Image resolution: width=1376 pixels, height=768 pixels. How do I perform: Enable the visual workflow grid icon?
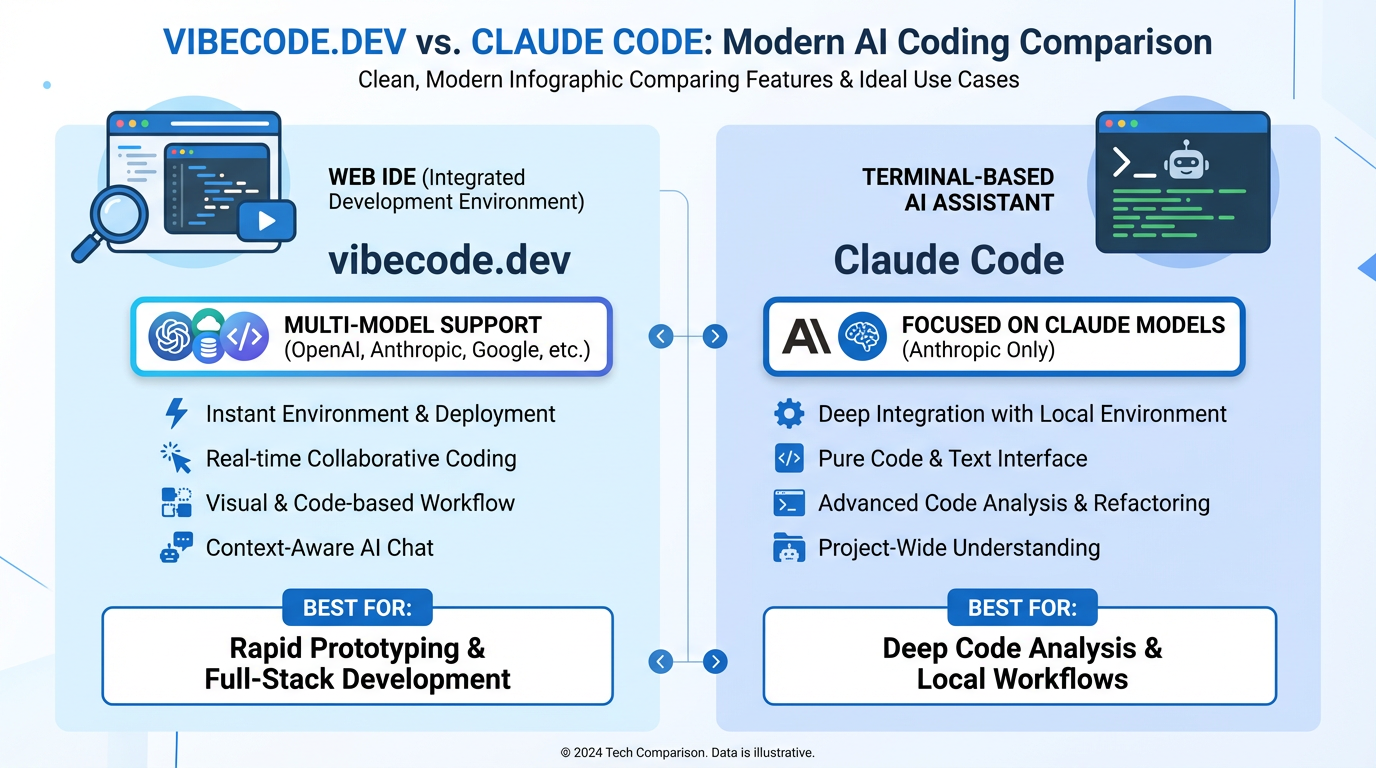(x=178, y=503)
